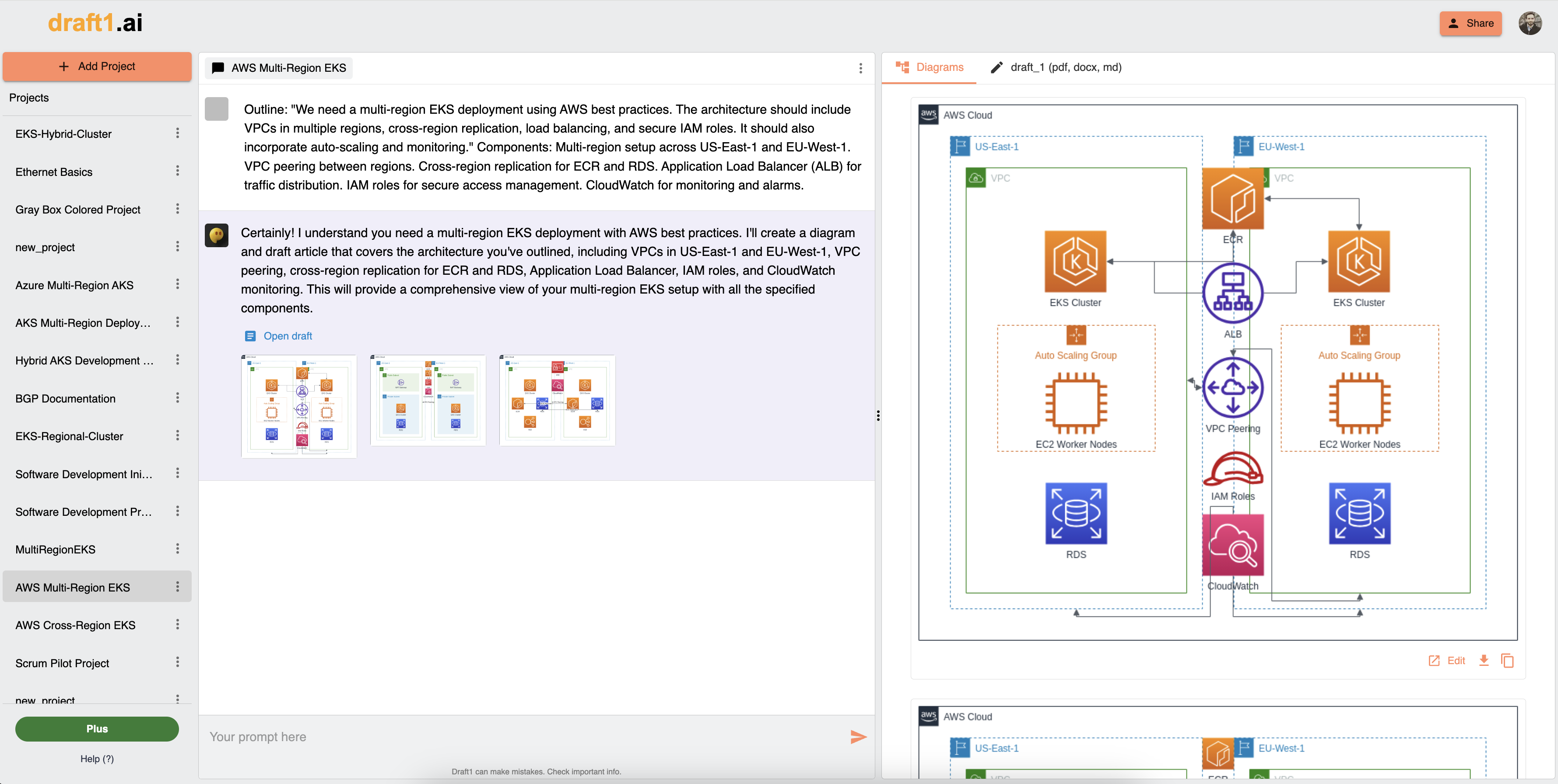Image resolution: width=1558 pixels, height=784 pixels.
Task: Click the send prompt arrow icon
Action: tap(858, 736)
